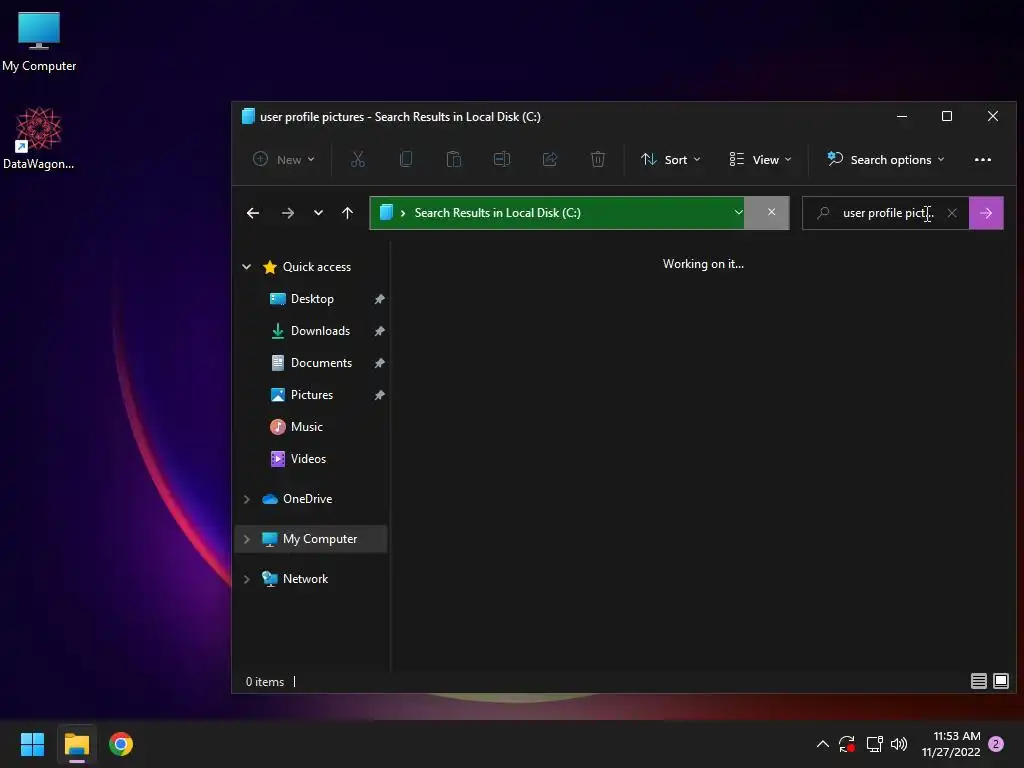Clear the search box text
The image size is (1024, 768).
pyautogui.click(x=952, y=213)
